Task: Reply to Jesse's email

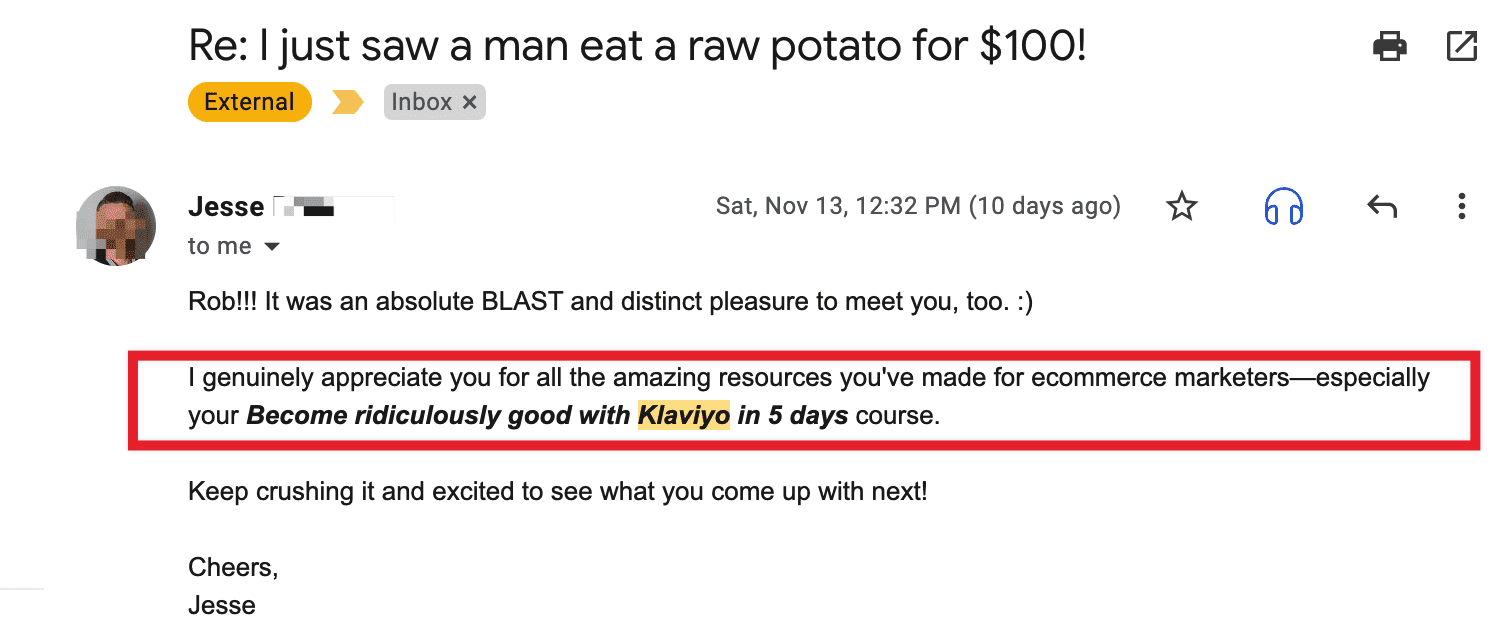Action: click(1381, 207)
